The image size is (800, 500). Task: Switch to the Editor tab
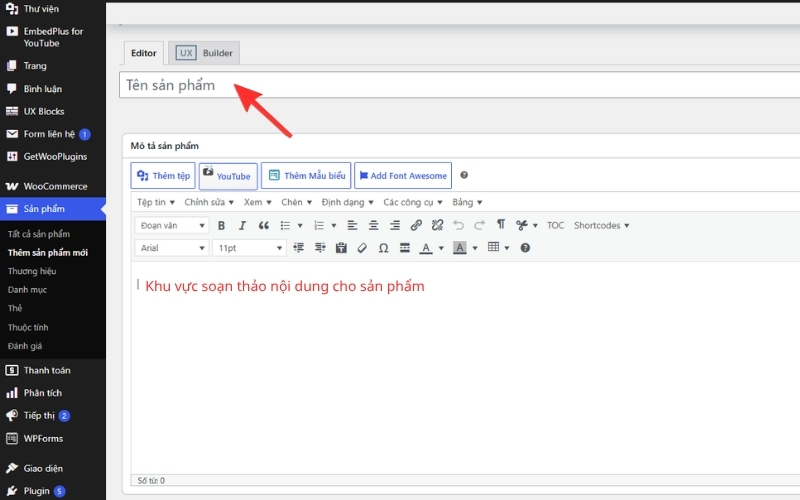[144, 53]
